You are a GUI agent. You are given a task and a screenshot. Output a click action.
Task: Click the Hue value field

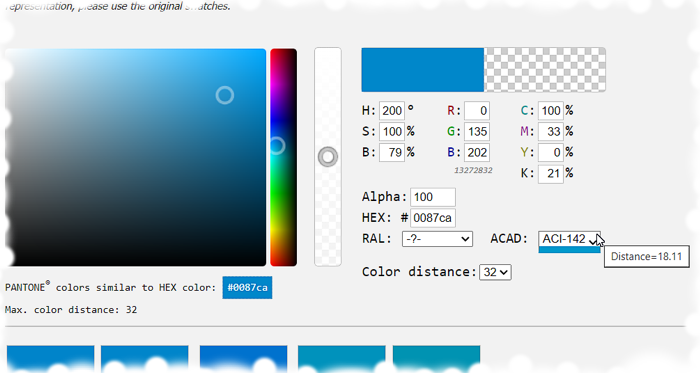coord(392,111)
